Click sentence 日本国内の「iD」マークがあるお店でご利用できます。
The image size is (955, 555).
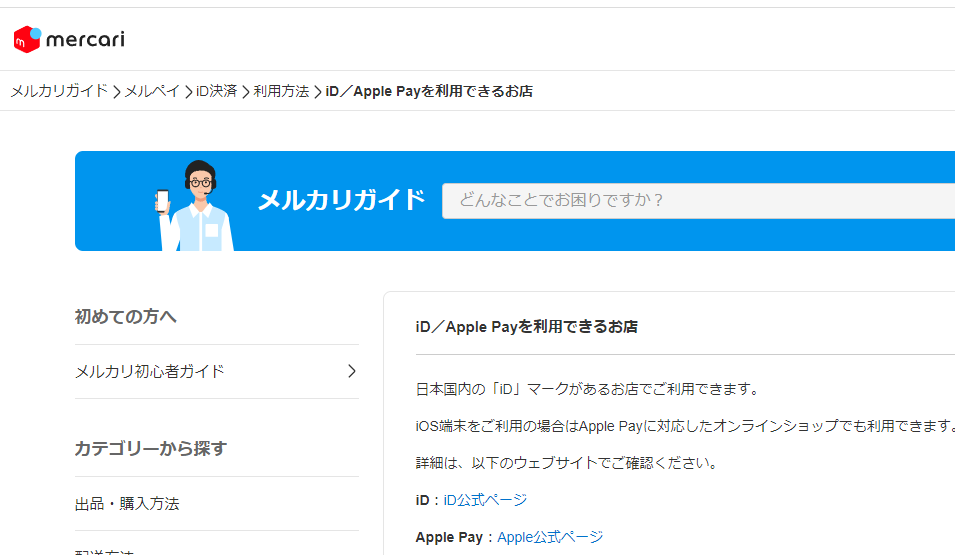click(589, 389)
